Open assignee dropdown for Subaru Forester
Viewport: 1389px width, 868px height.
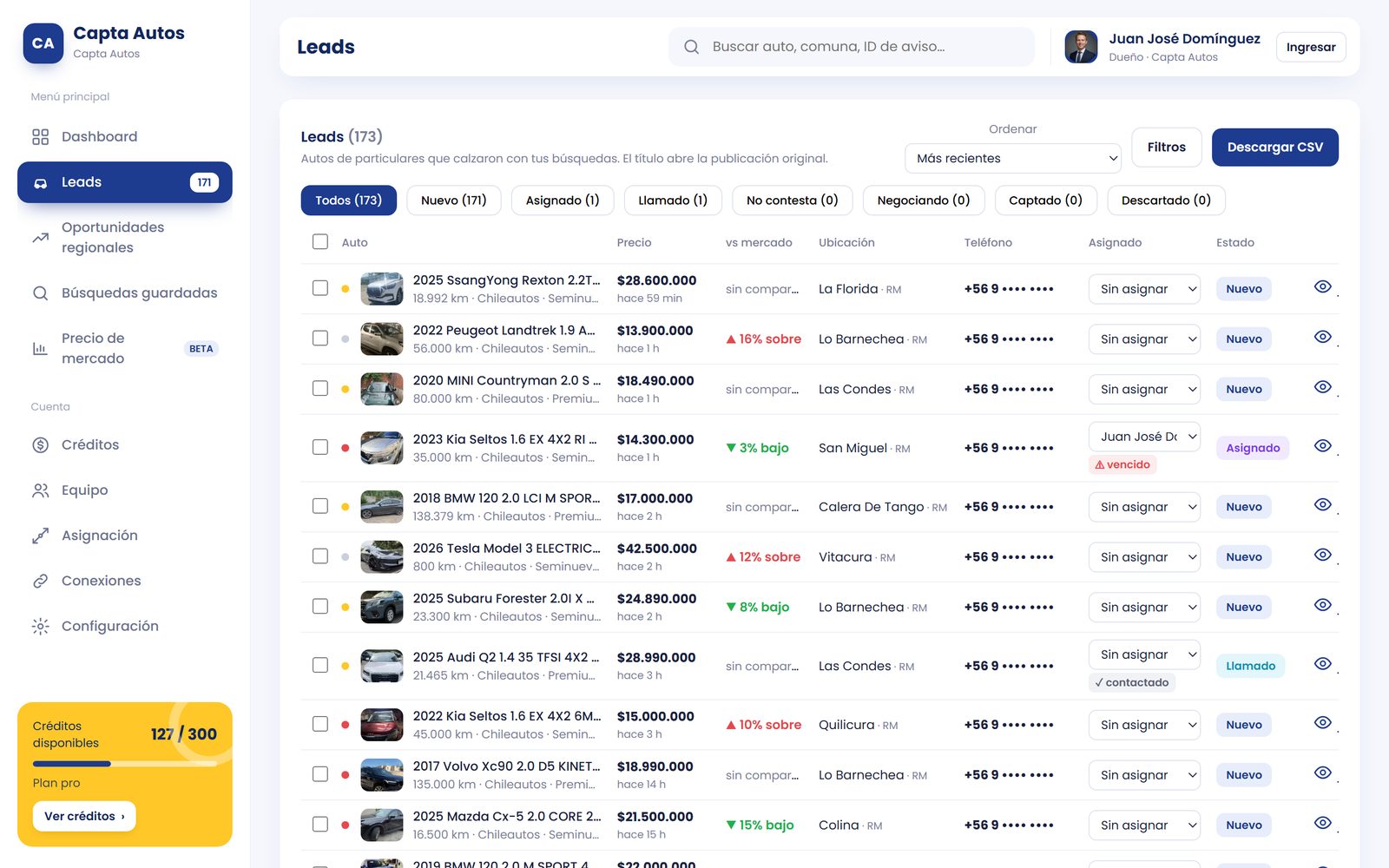pos(1144,608)
